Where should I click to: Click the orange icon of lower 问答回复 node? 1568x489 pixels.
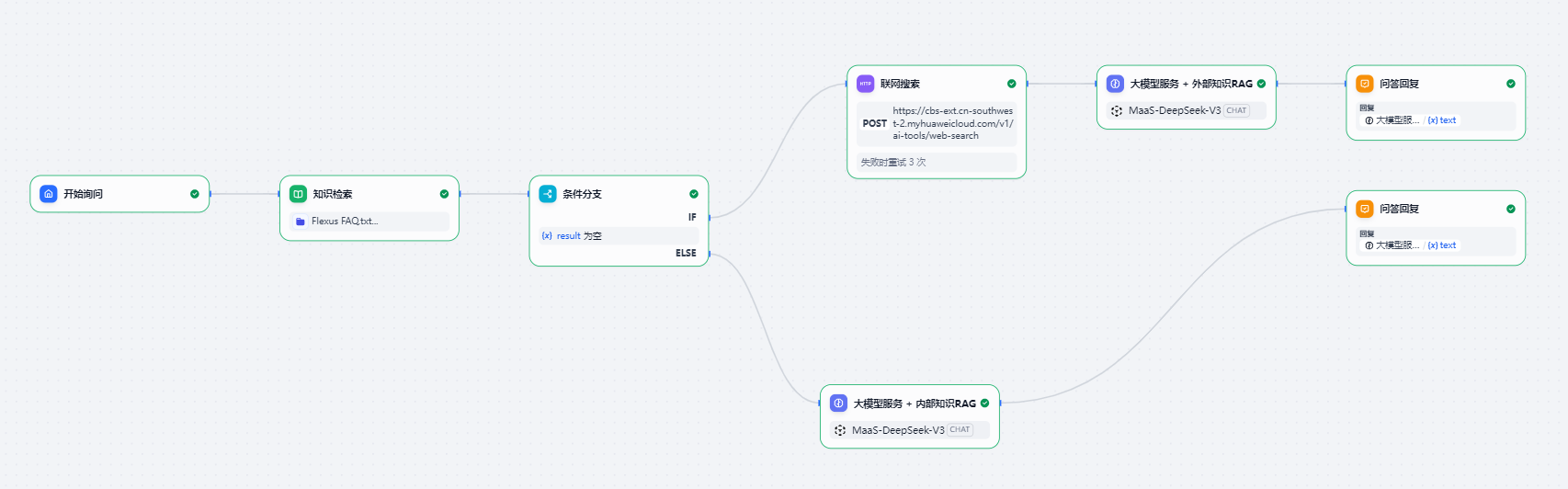[x=1365, y=209]
